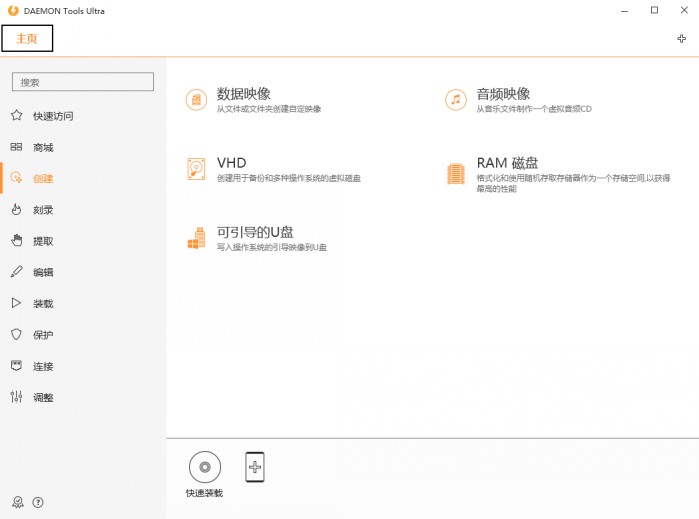Open the 调整 section
The image size is (699, 519).
[x=43, y=398]
